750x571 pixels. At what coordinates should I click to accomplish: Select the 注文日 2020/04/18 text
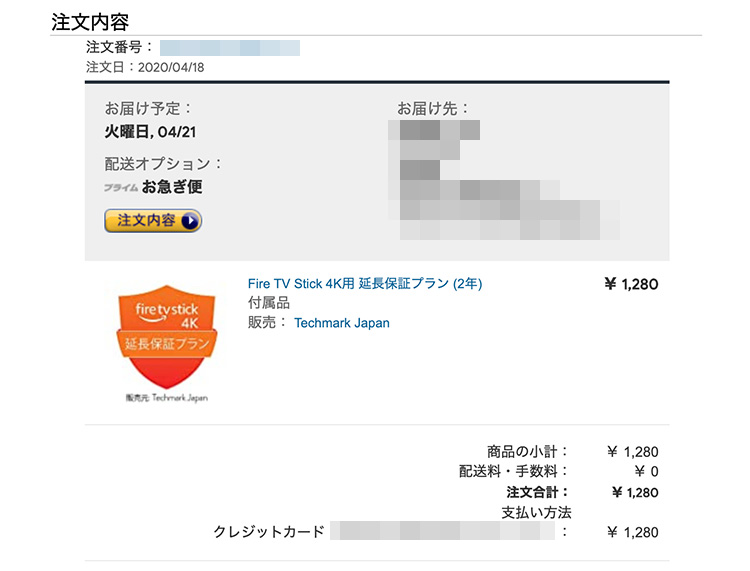click(x=145, y=67)
